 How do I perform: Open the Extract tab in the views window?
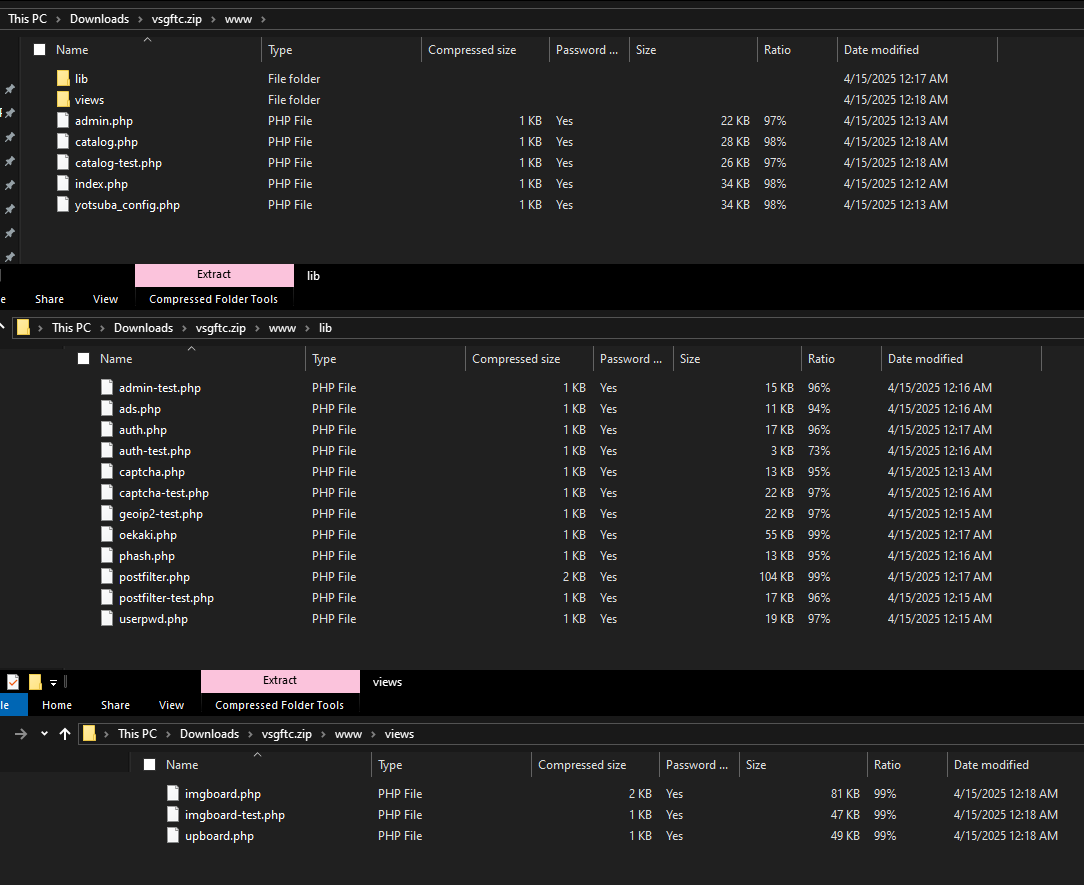(280, 681)
